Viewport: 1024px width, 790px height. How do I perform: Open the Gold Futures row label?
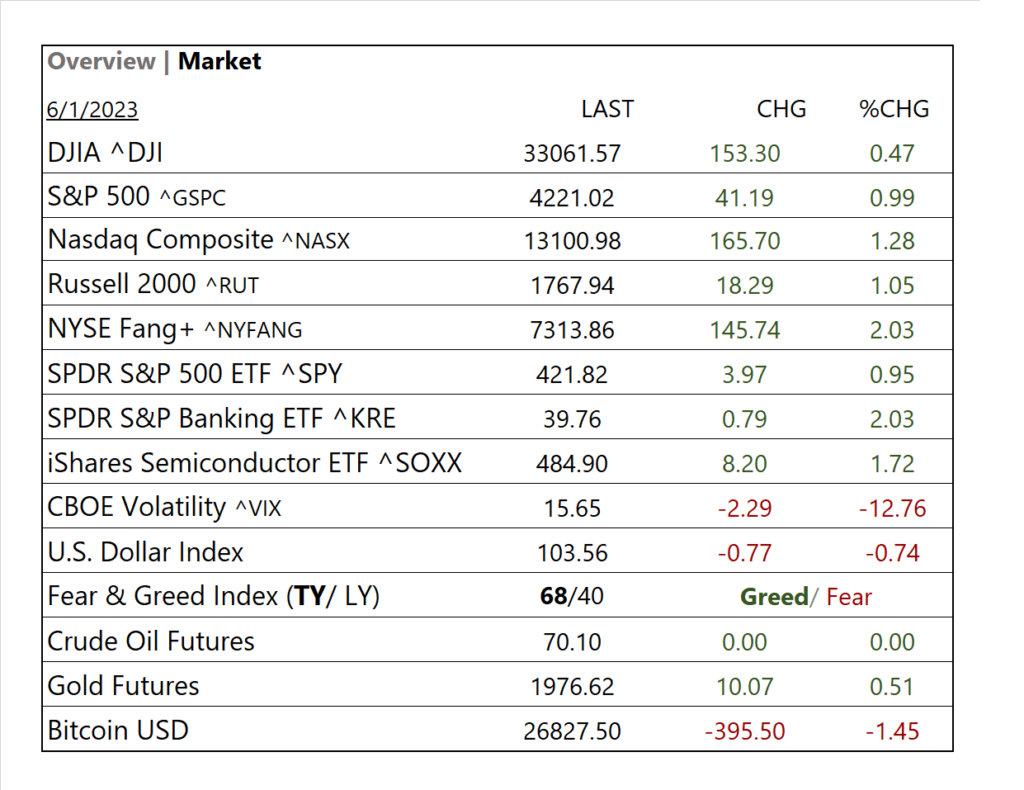pos(123,686)
